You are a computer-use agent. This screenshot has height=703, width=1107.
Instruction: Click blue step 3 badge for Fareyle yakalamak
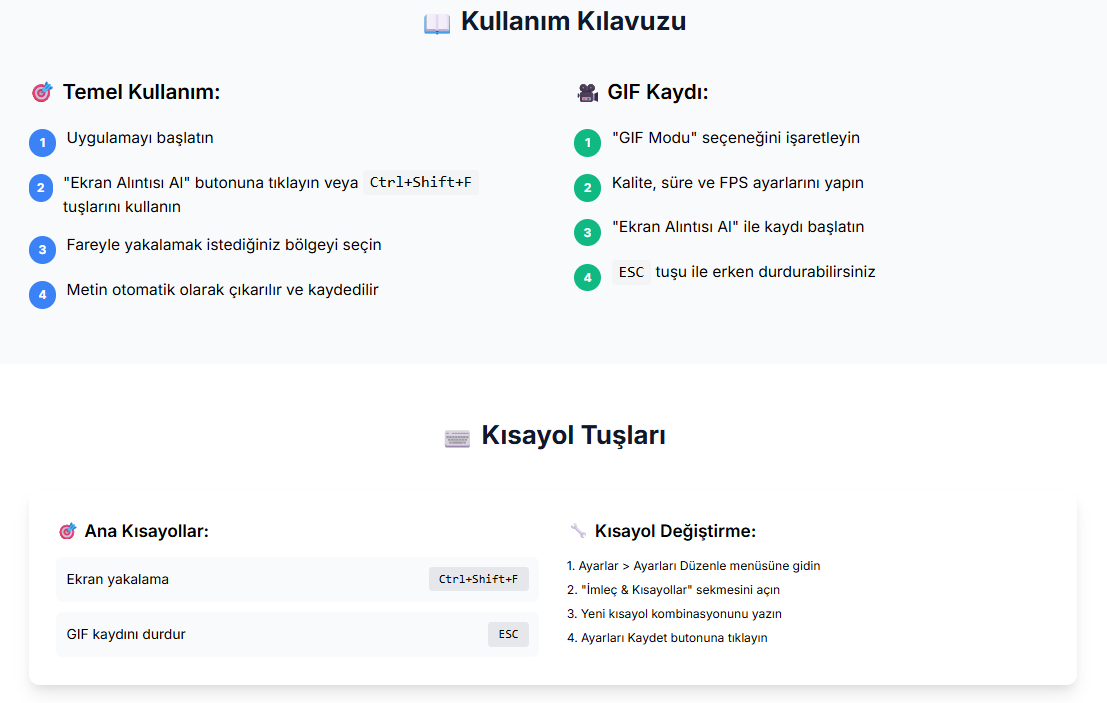[x=42, y=250]
